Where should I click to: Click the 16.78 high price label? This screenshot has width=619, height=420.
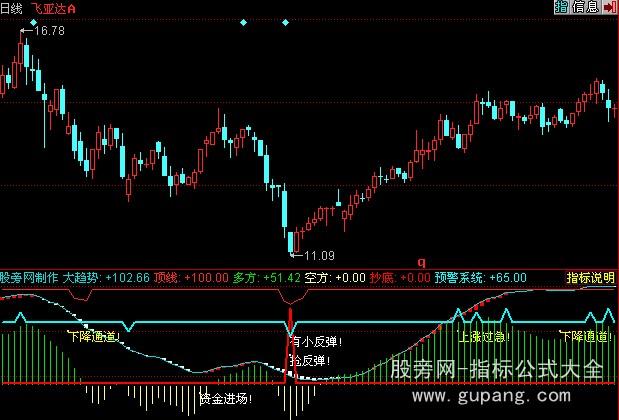[x=49, y=31]
